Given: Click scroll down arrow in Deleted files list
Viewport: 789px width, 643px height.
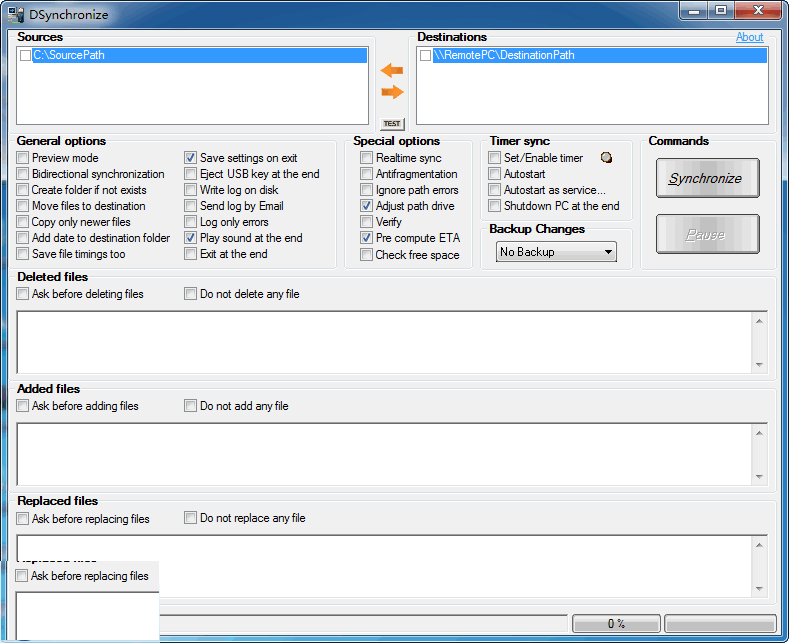Looking at the screenshot, I should [x=759, y=365].
